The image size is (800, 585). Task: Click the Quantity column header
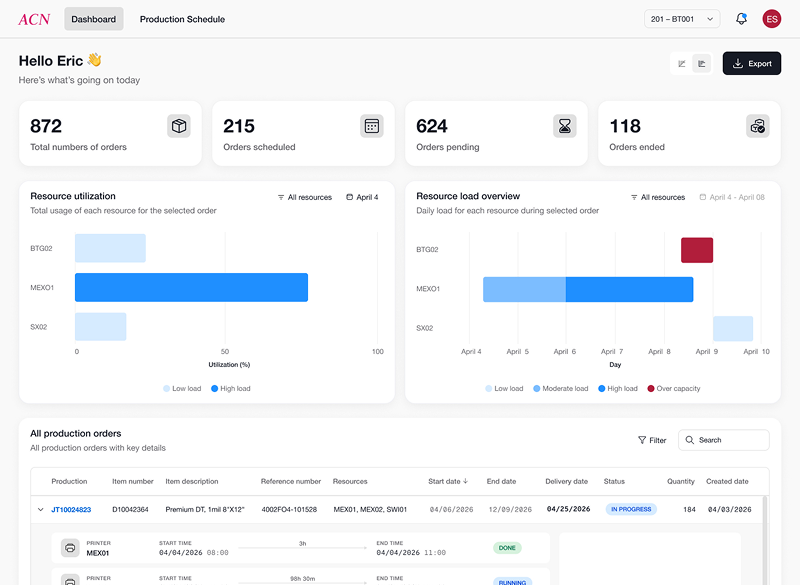(681, 481)
